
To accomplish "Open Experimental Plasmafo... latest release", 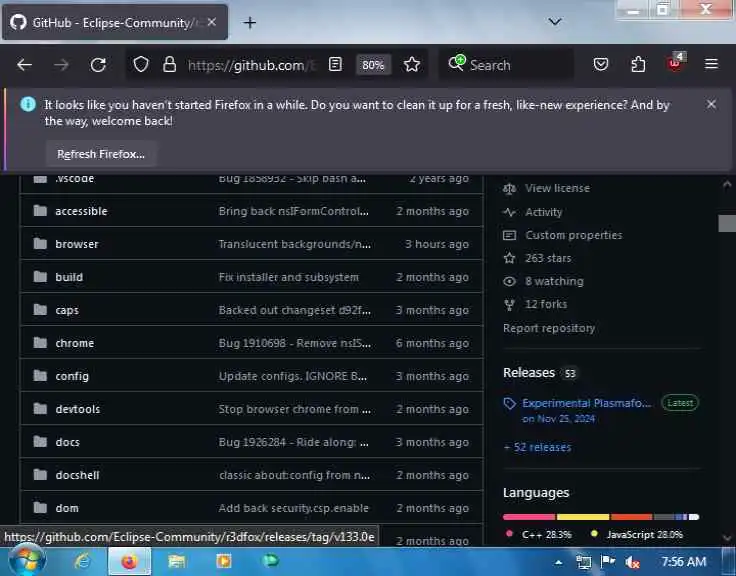I will [x=586, y=403].
